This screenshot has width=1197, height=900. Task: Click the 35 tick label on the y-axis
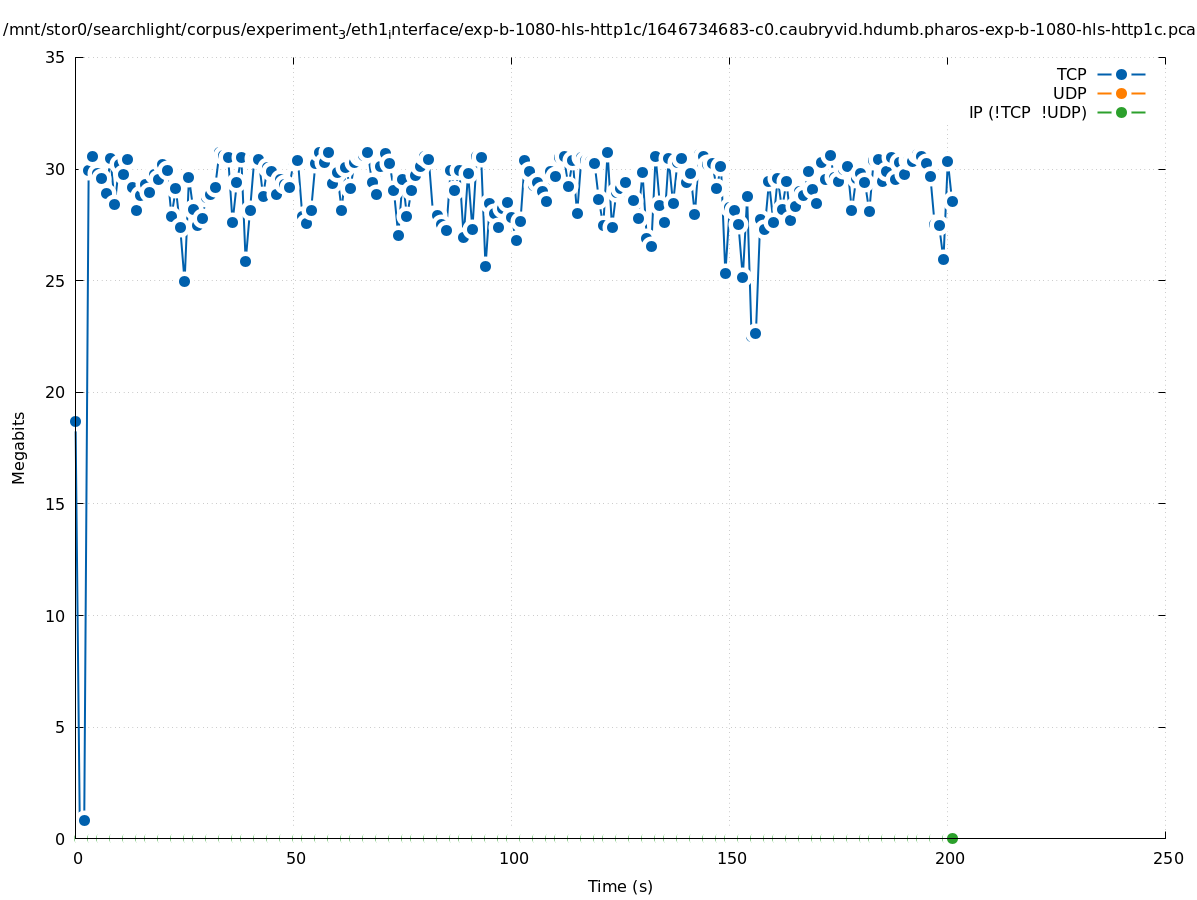click(x=56, y=57)
